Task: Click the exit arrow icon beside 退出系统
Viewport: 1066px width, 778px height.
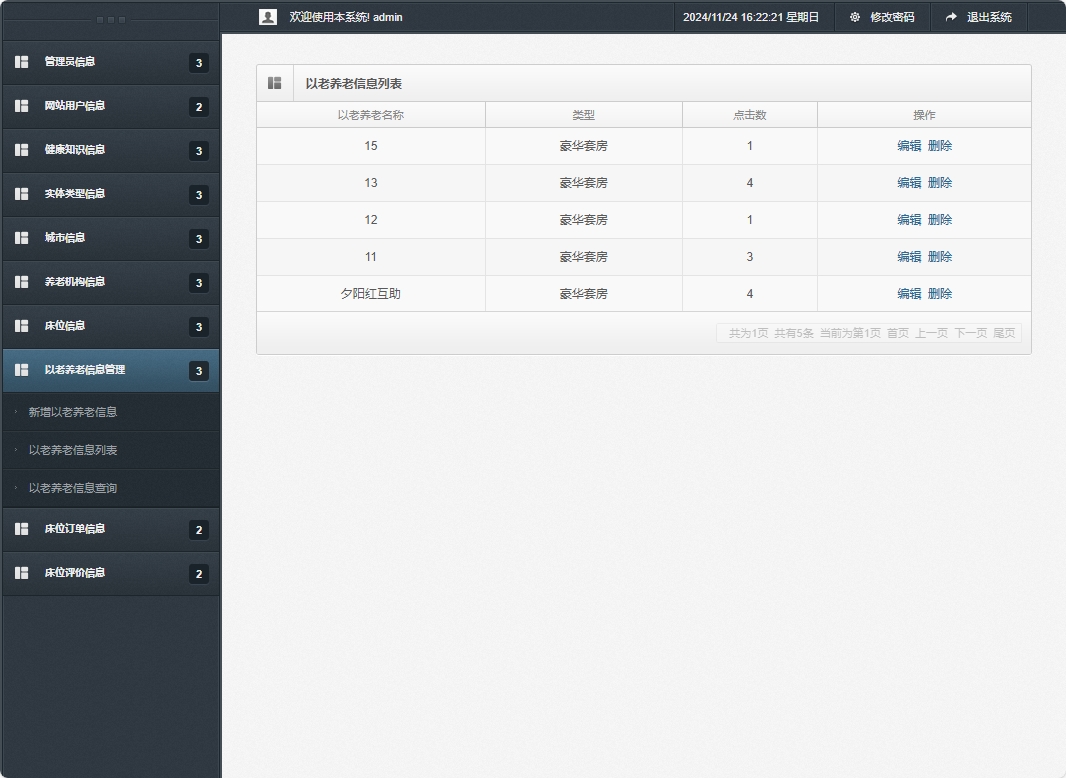Action: click(x=951, y=17)
